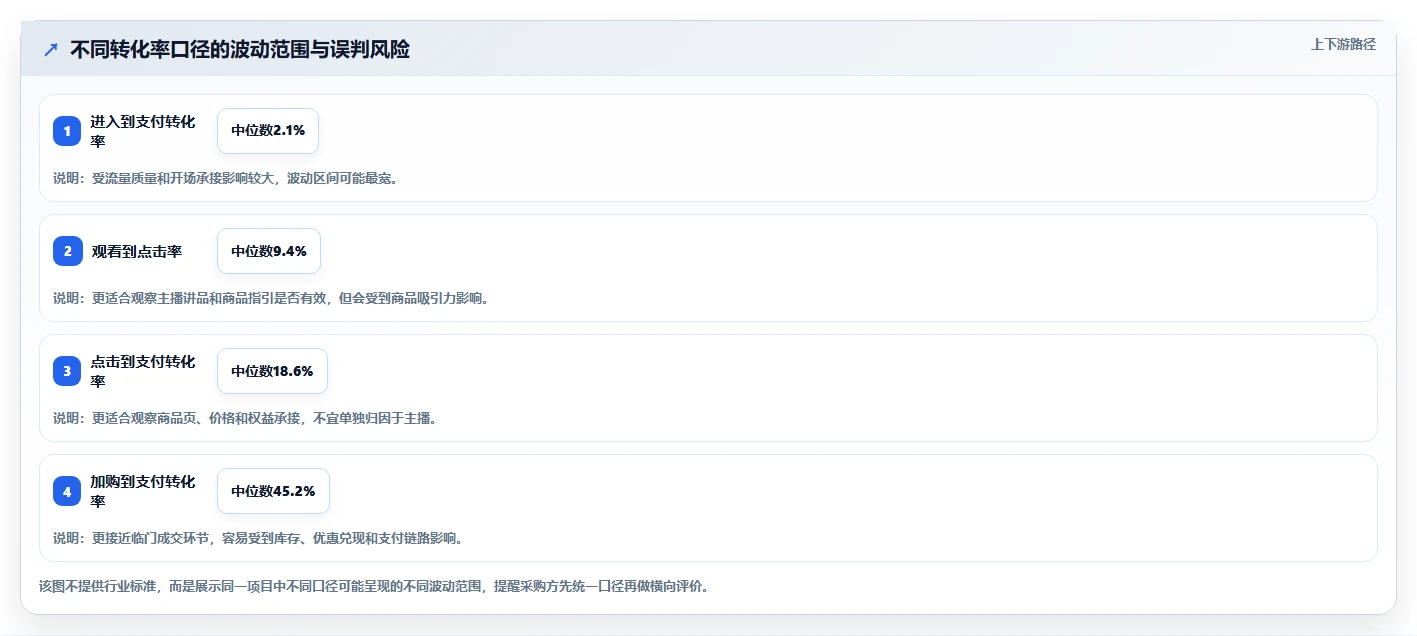The image size is (1417, 636).
Task: Click the note starting 说明：受流量质量和开场承接
Action: point(225,178)
